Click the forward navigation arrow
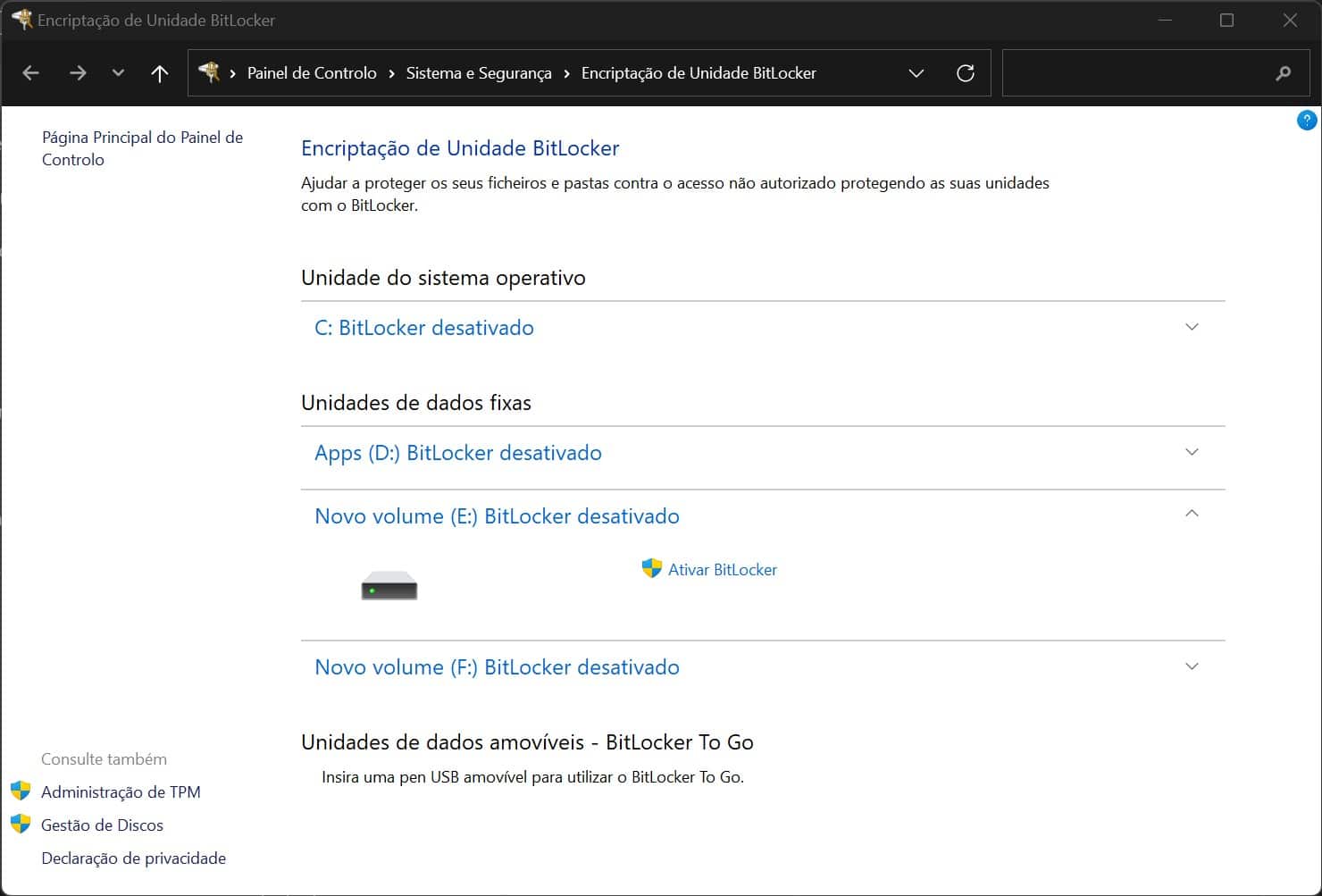The image size is (1322, 896). coord(78,73)
